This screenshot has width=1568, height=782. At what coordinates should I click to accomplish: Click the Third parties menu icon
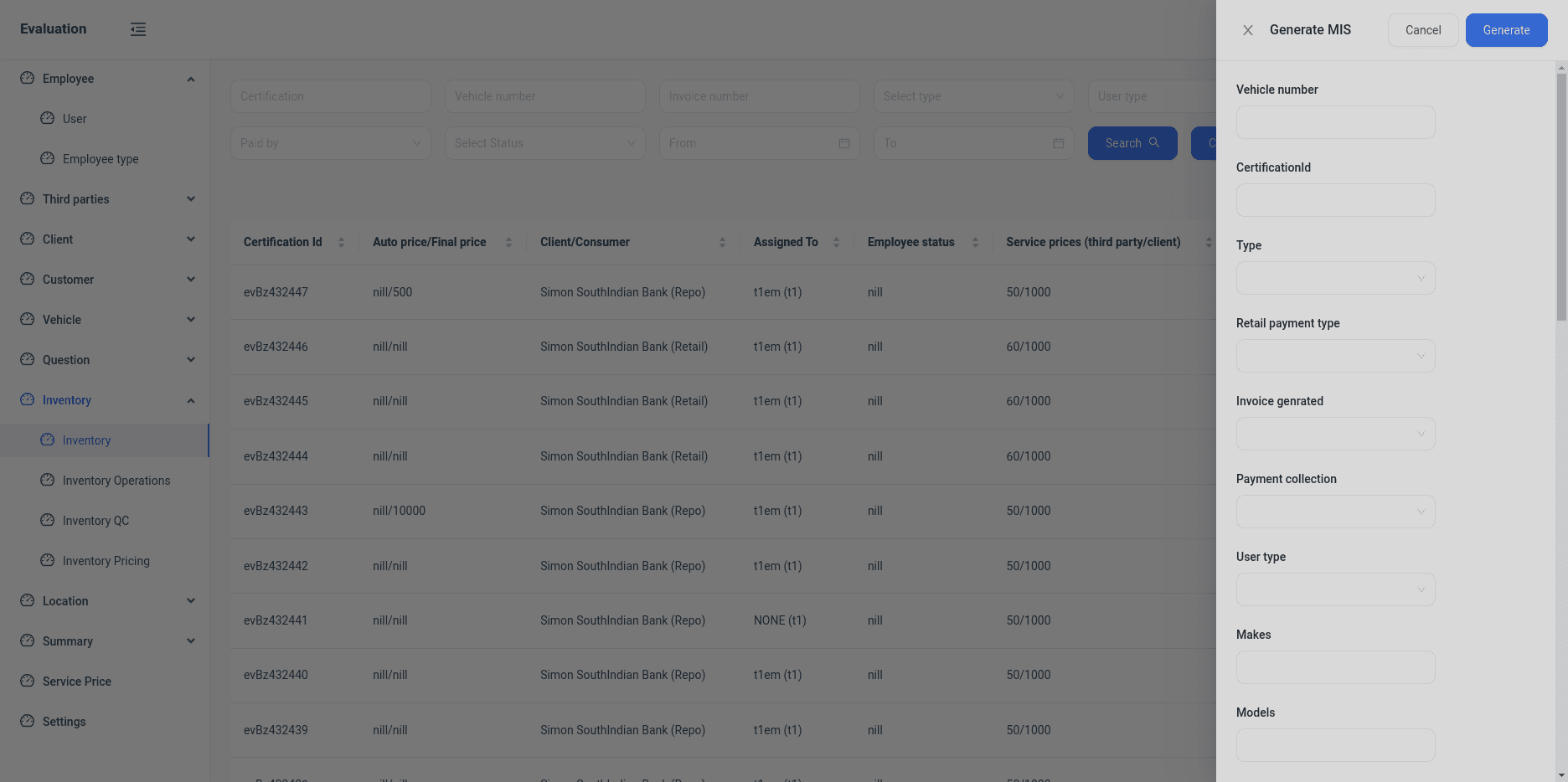coord(28,198)
